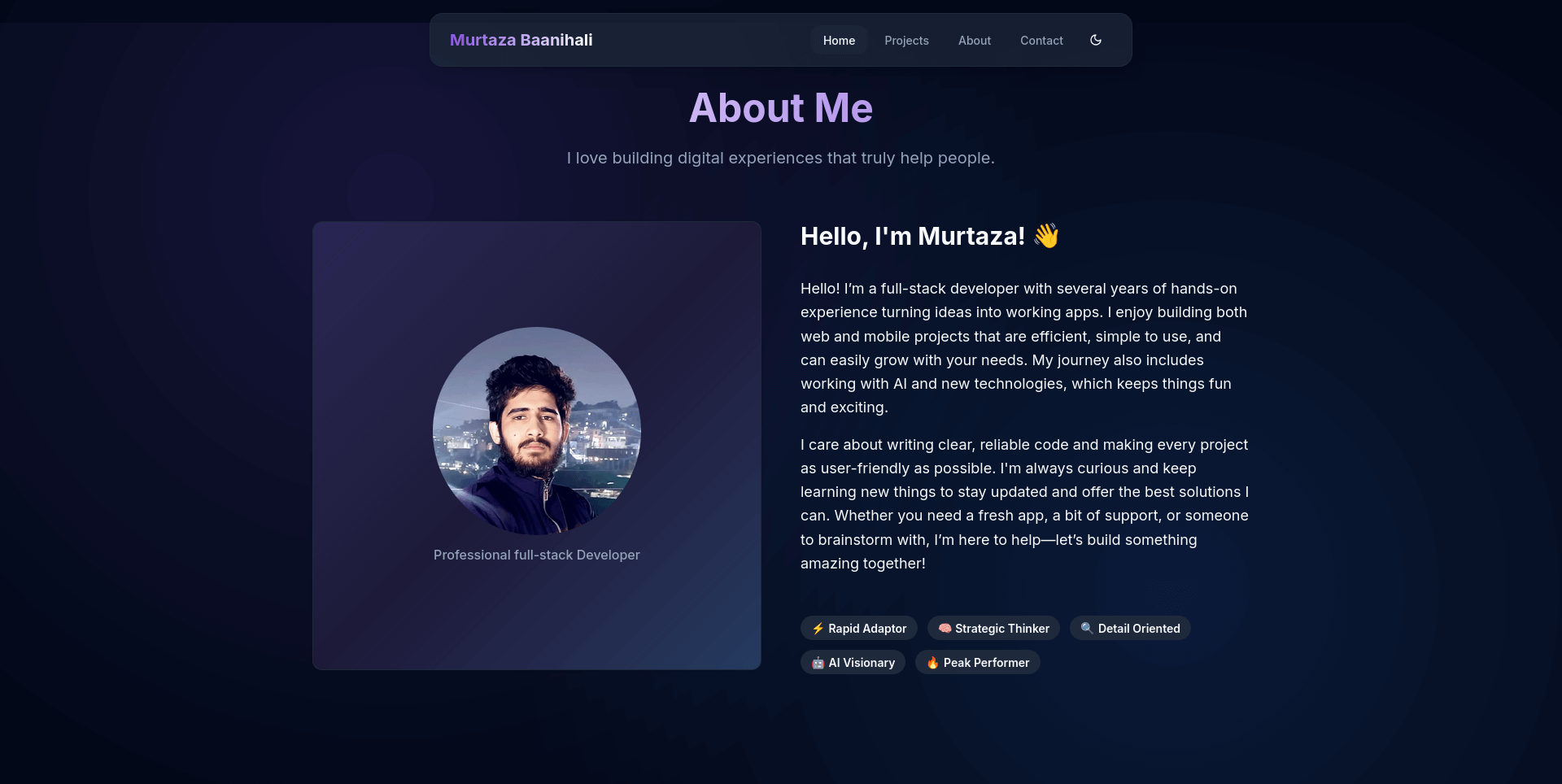Click the lightning bolt icon on Rapid Adaptor

(x=818, y=629)
